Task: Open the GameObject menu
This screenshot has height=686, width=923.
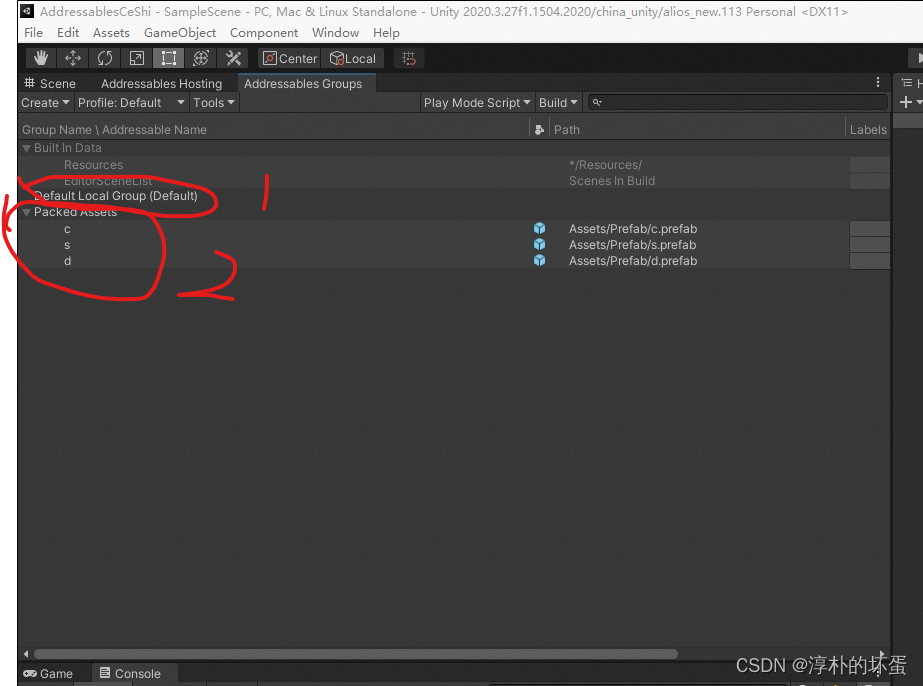Action: point(180,33)
